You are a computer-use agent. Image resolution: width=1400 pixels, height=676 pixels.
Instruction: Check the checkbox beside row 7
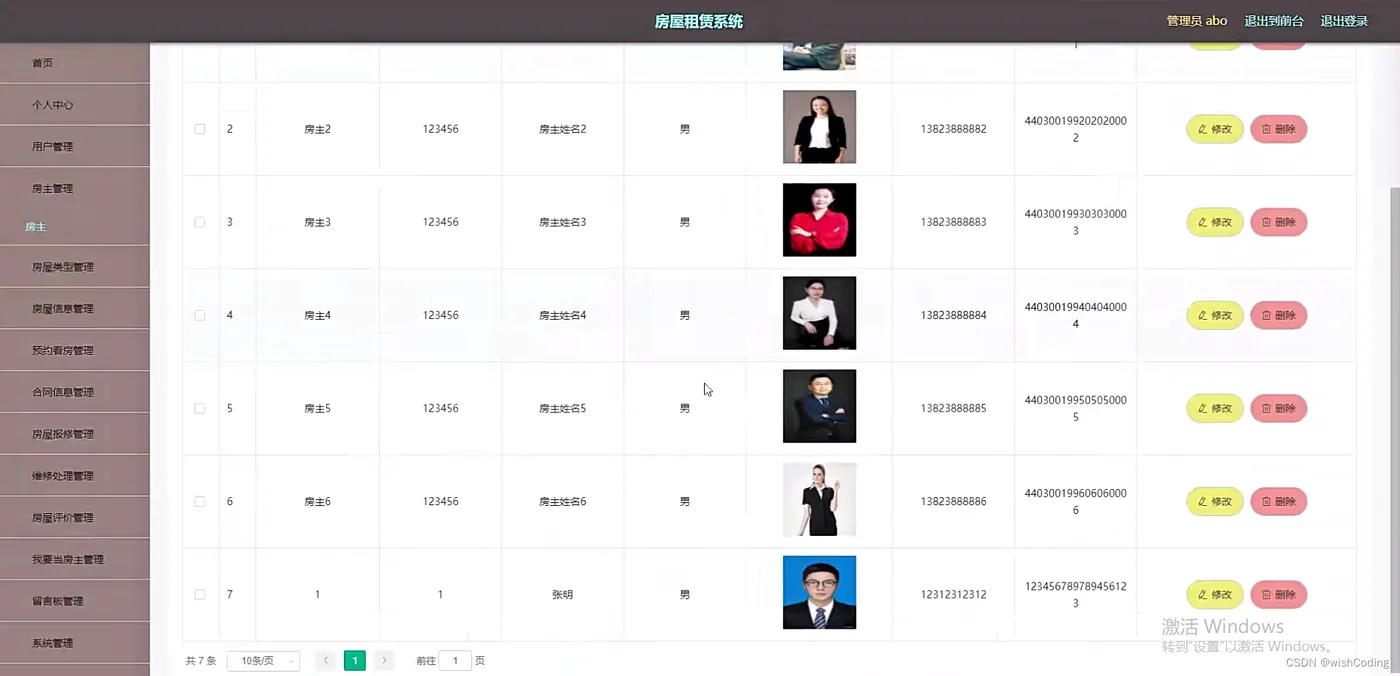[200, 594]
